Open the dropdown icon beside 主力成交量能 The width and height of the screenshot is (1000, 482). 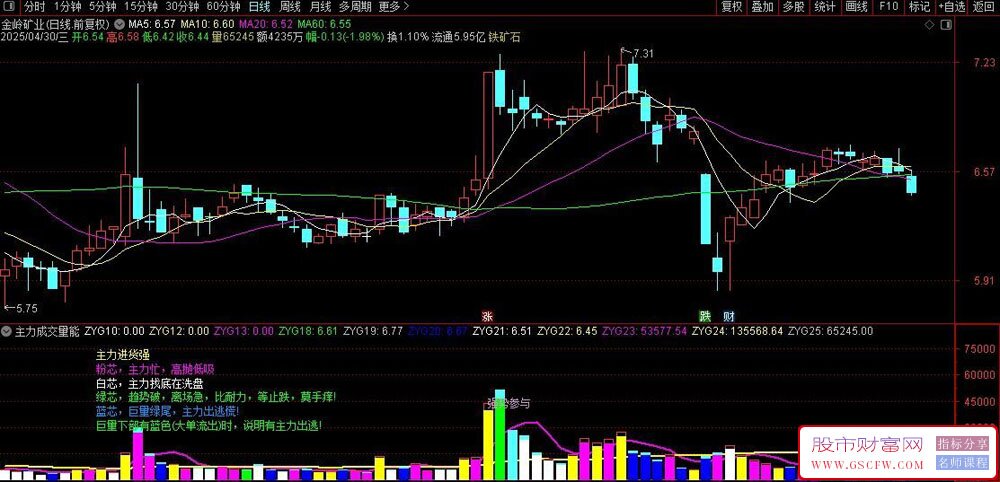7,332
